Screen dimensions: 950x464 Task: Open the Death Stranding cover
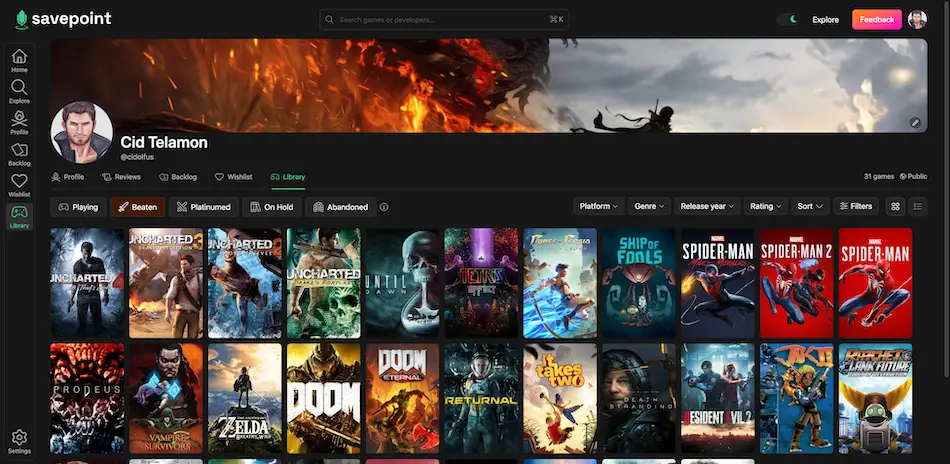pyautogui.click(x=639, y=399)
